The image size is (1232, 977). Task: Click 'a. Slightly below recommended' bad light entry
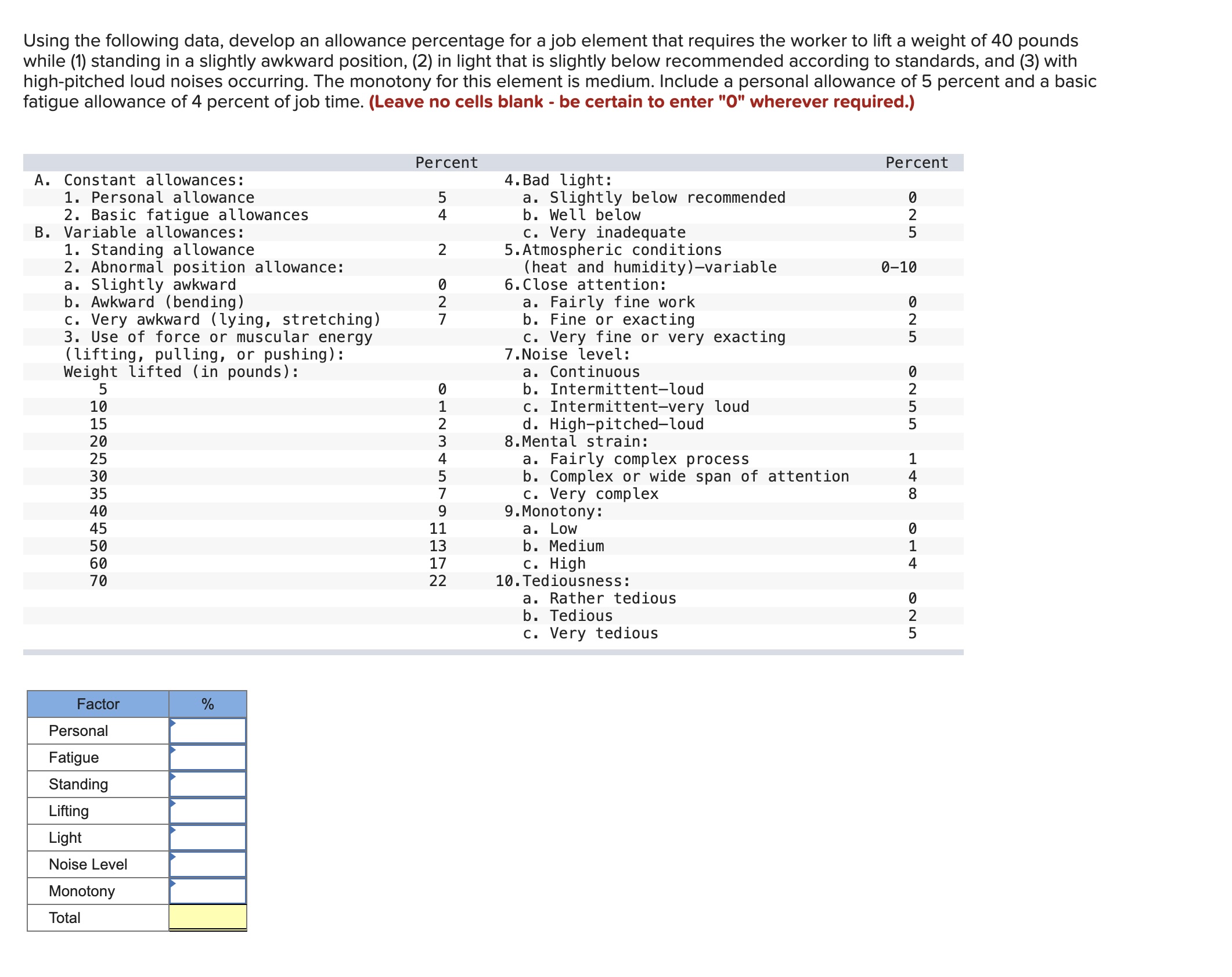coord(655,197)
